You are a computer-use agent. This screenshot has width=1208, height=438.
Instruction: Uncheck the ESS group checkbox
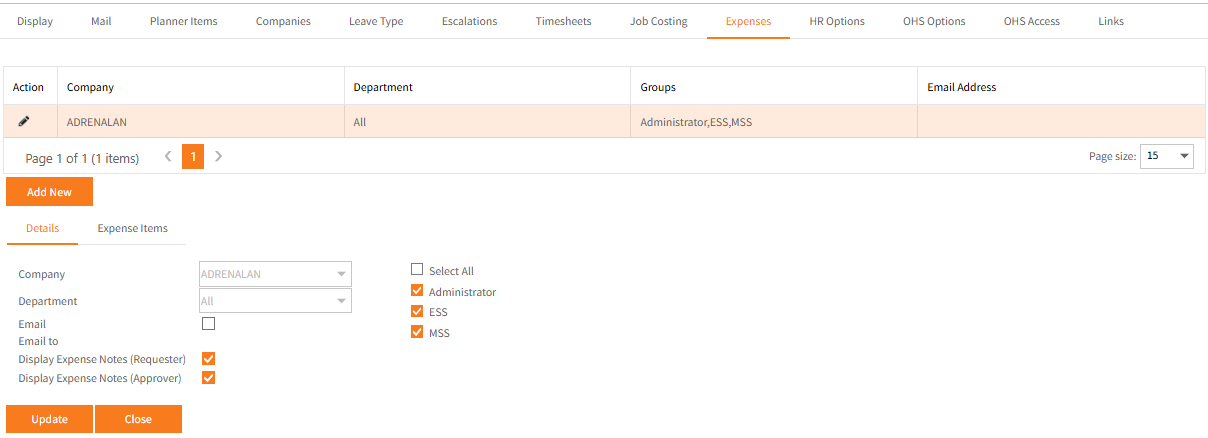pos(417,311)
